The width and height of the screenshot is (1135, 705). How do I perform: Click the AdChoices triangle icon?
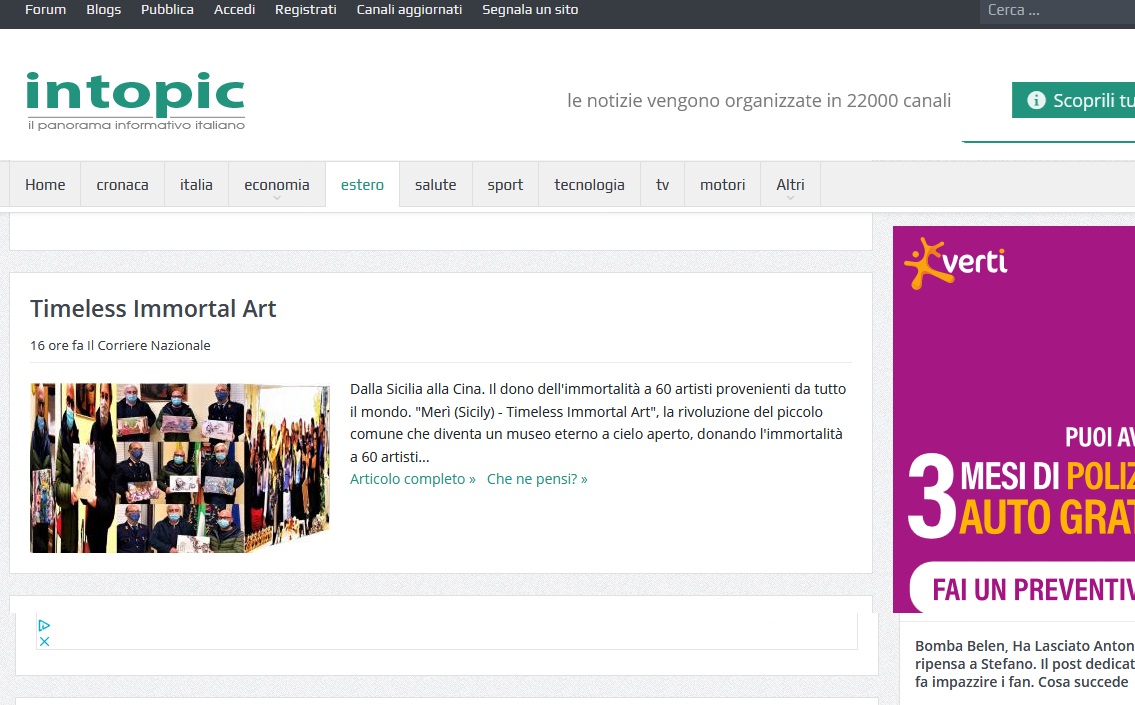tap(44, 625)
